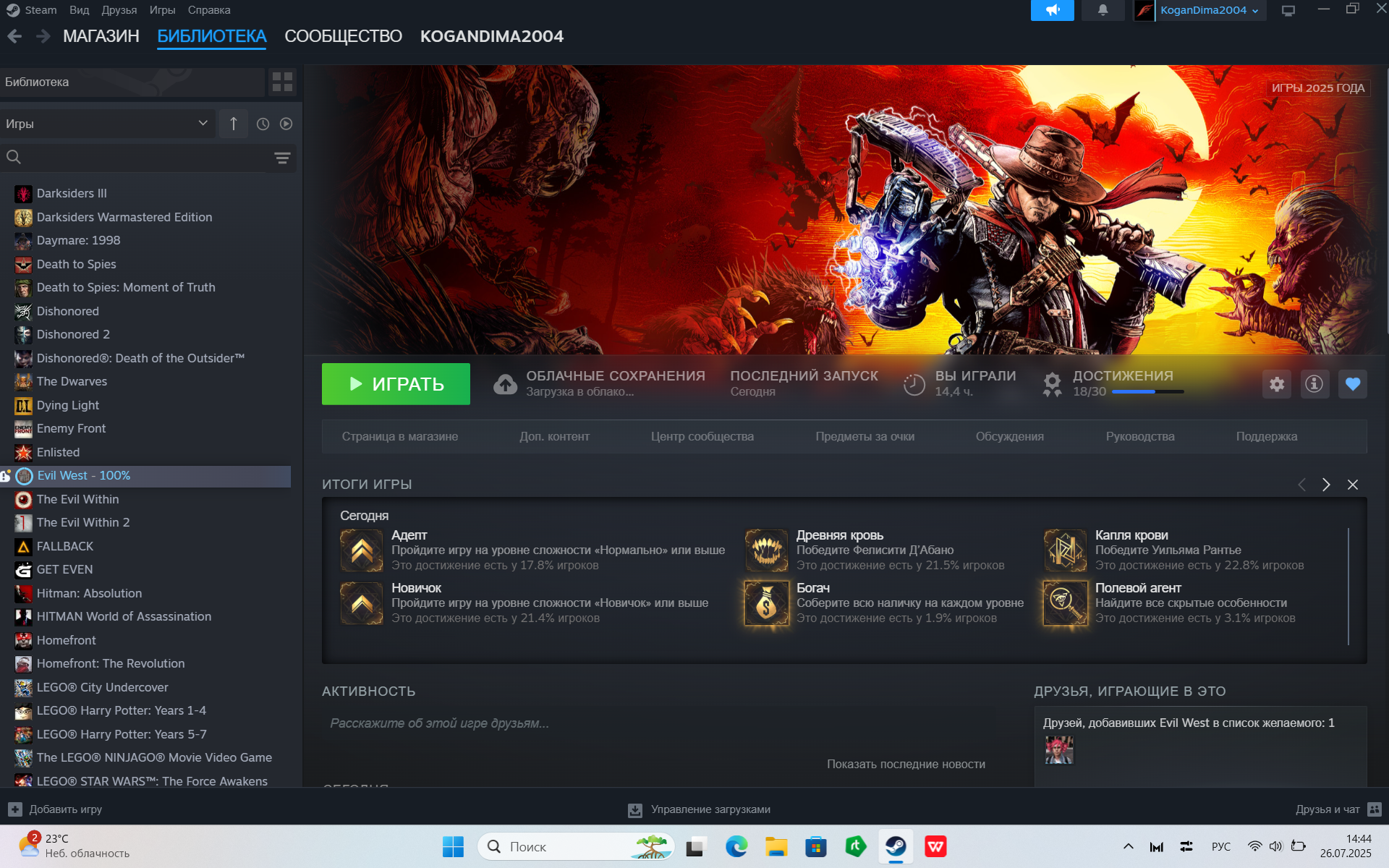Screen dimensions: 1389x868
Task: Go back with the left arrow
Action: click(14, 36)
